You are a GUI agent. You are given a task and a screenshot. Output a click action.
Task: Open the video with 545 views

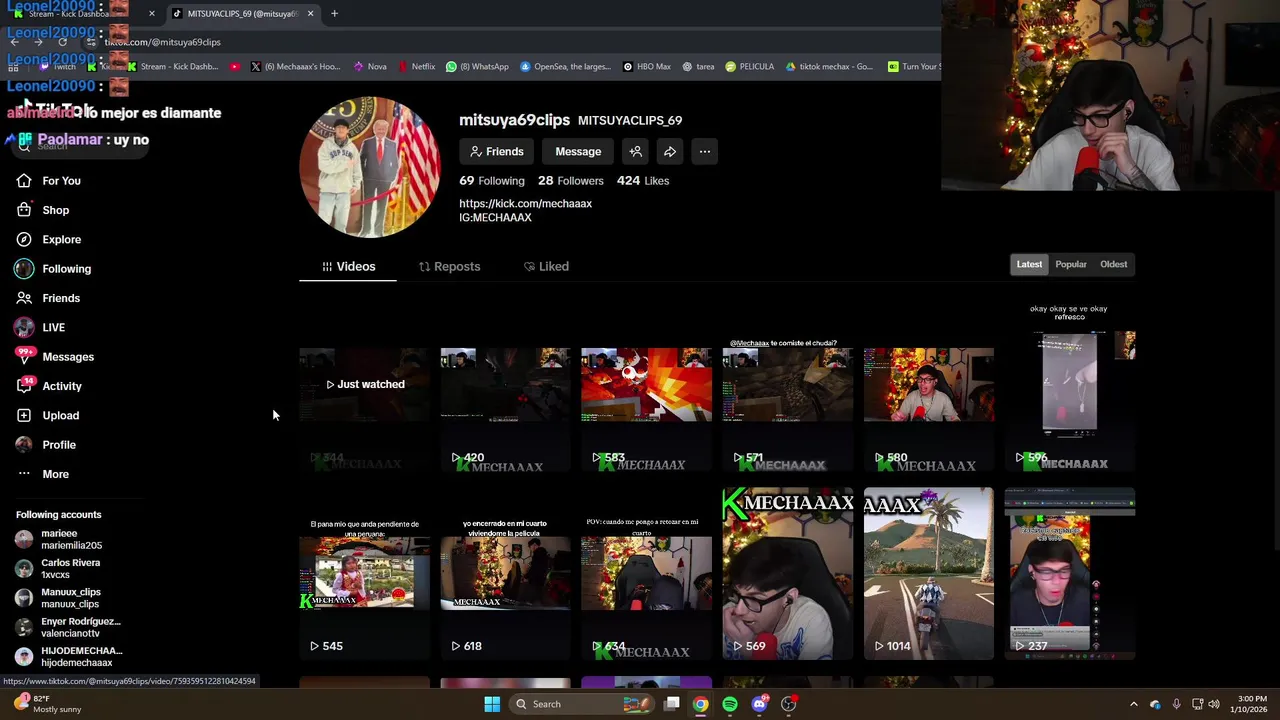[364, 574]
